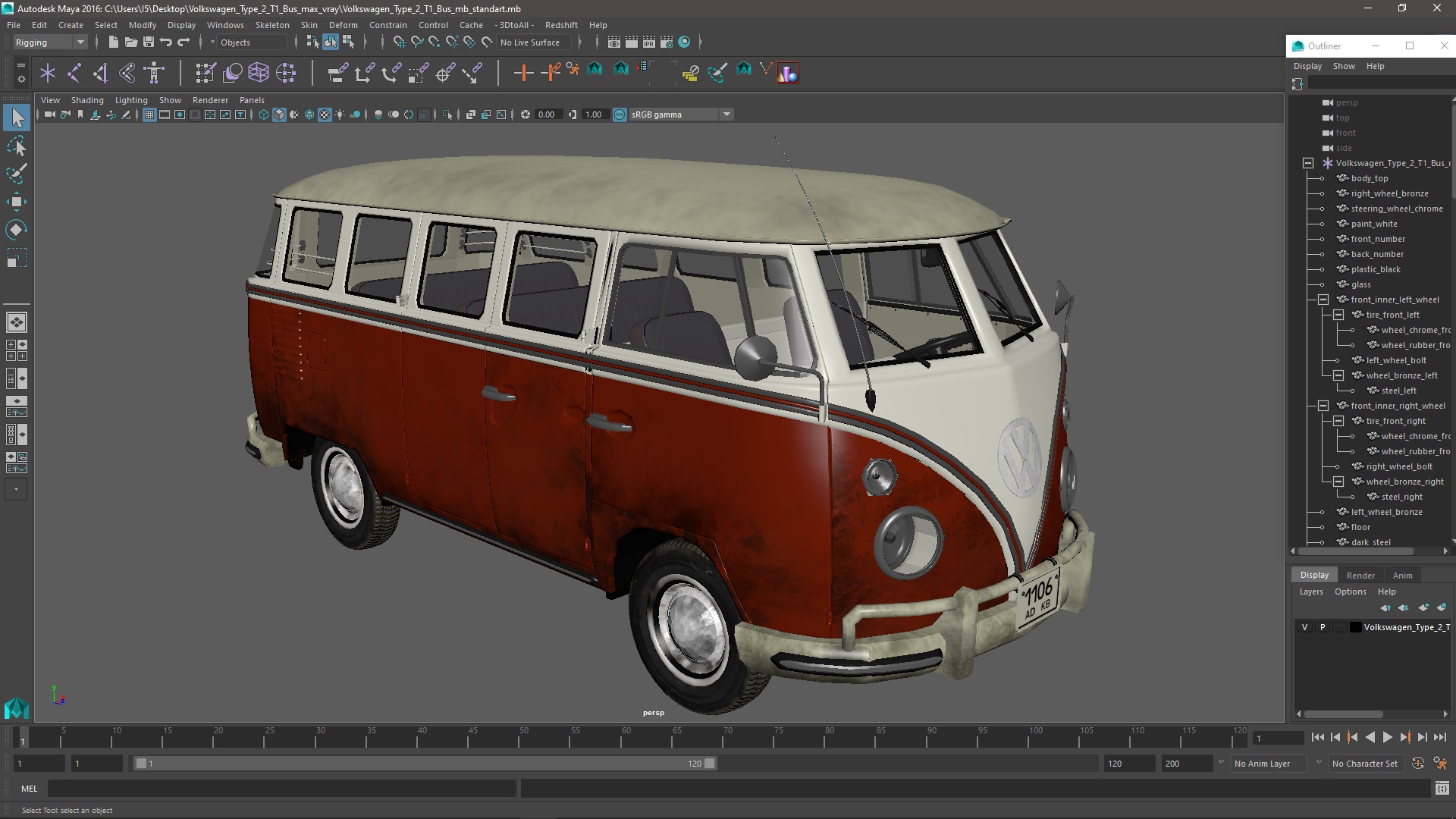Click the Single Perspective View layout icon
Image resolution: width=1456 pixels, height=819 pixels.
[x=17, y=322]
